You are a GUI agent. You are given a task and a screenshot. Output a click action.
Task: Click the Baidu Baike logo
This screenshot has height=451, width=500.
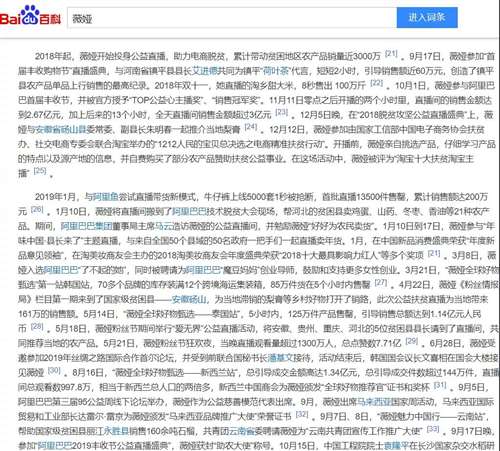(30, 16)
